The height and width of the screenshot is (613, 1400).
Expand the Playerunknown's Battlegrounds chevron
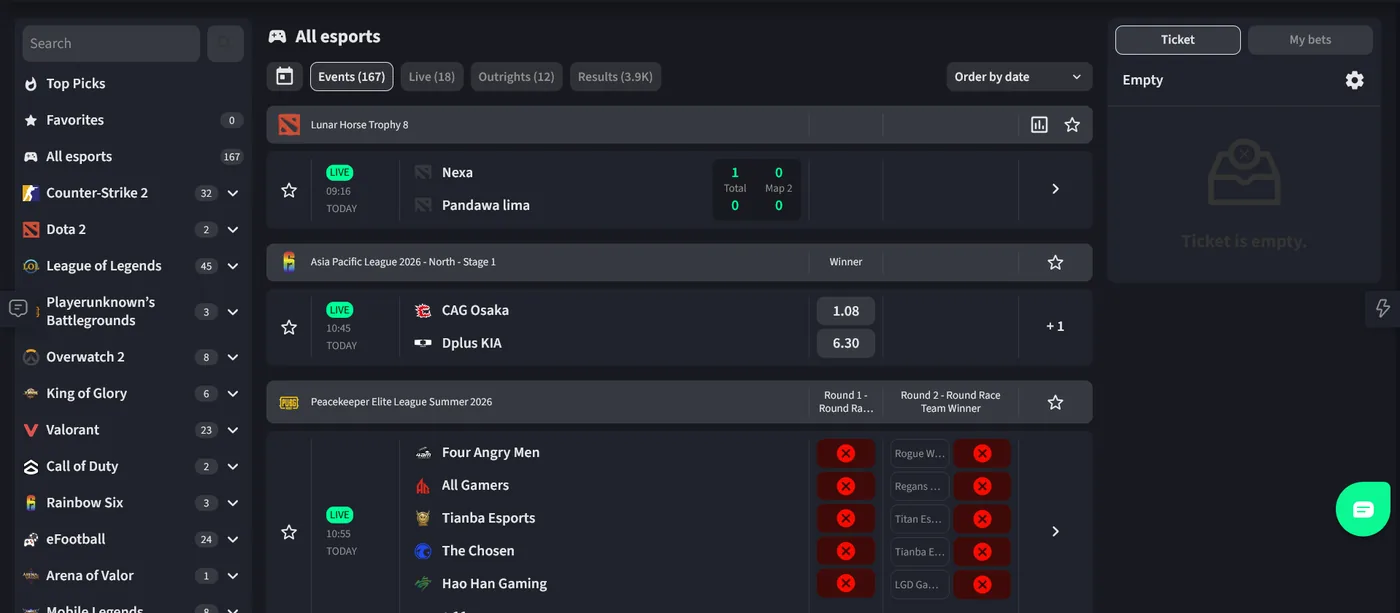(x=232, y=312)
